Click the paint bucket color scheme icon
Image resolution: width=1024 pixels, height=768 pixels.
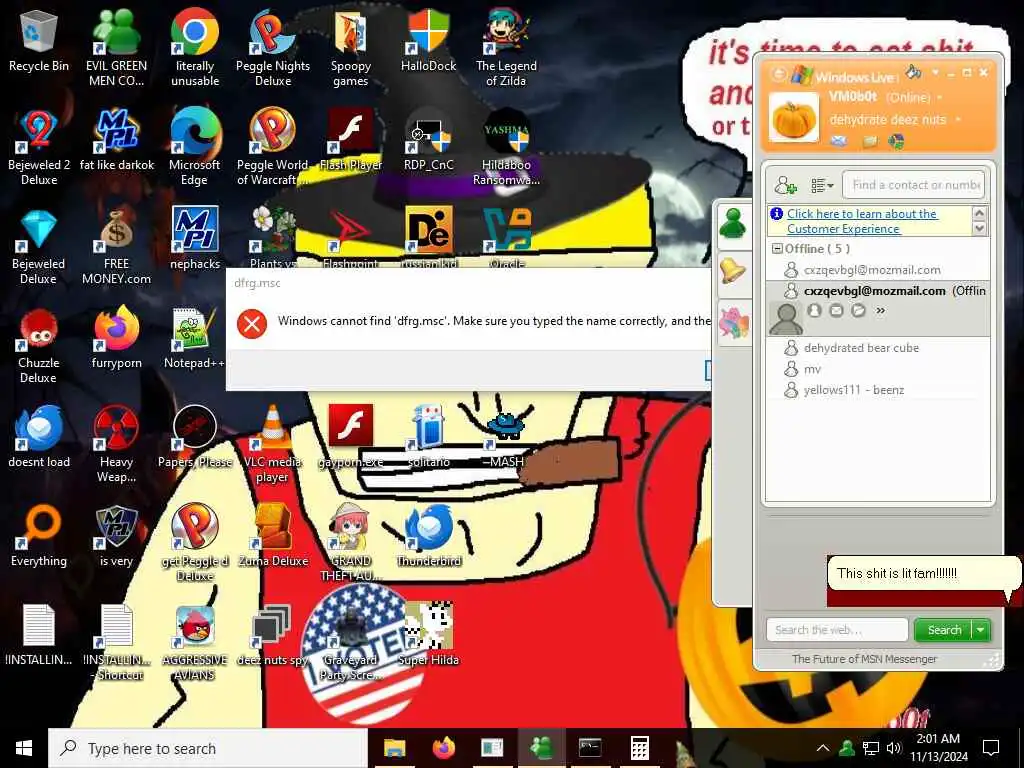tap(913, 72)
